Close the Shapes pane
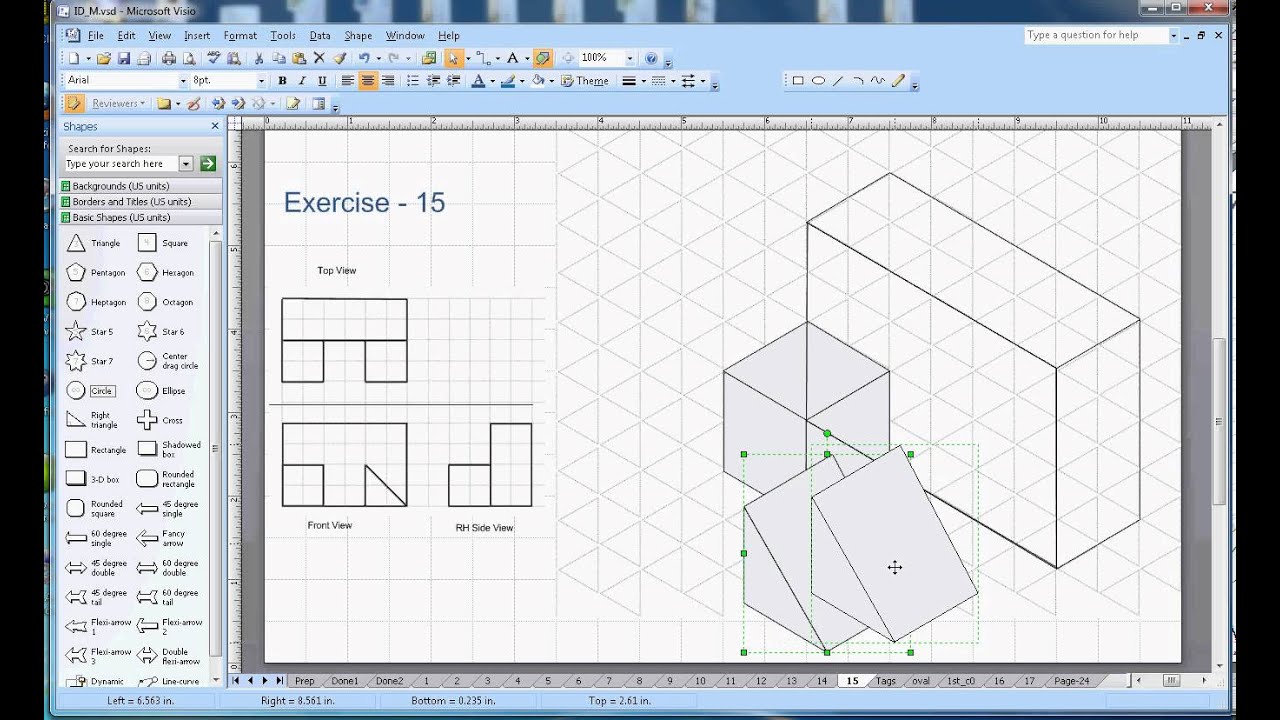 [x=214, y=126]
